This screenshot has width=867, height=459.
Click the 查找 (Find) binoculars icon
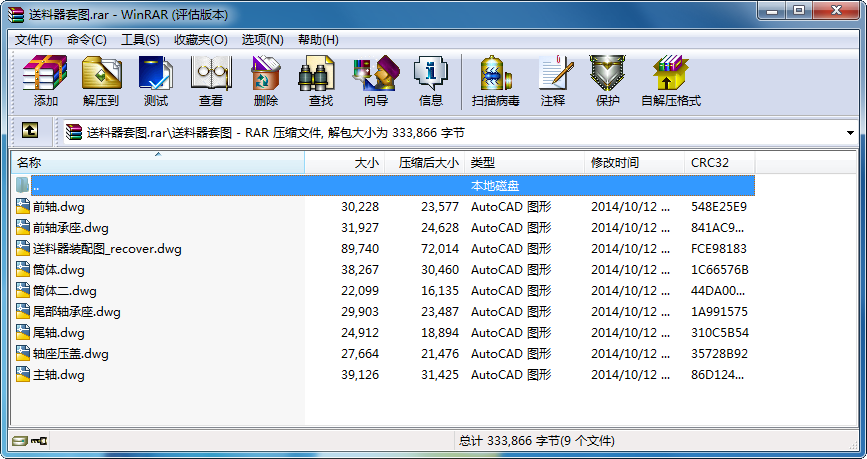tap(317, 73)
